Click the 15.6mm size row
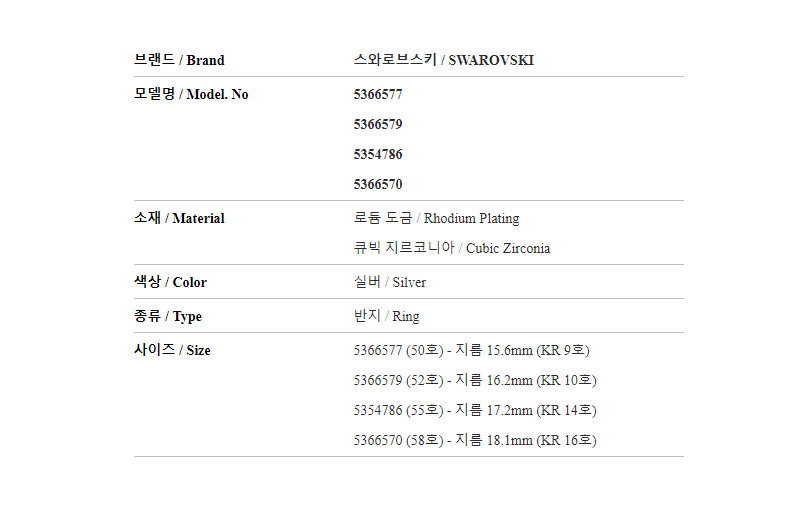The image size is (800, 522). point(472,350)
